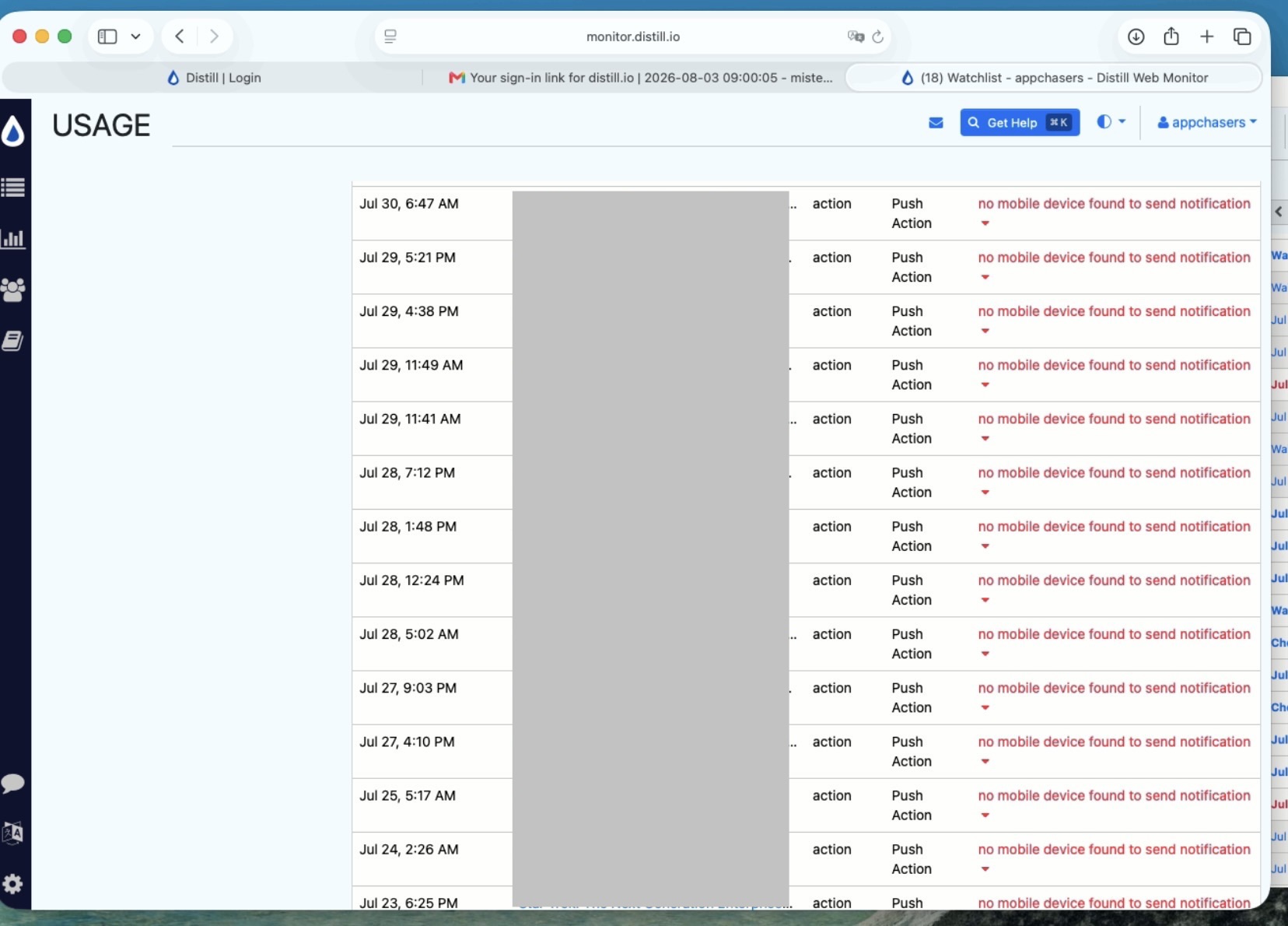
Task: Open the theme contrast dropdown
Action: click(x=1111, y=122)
